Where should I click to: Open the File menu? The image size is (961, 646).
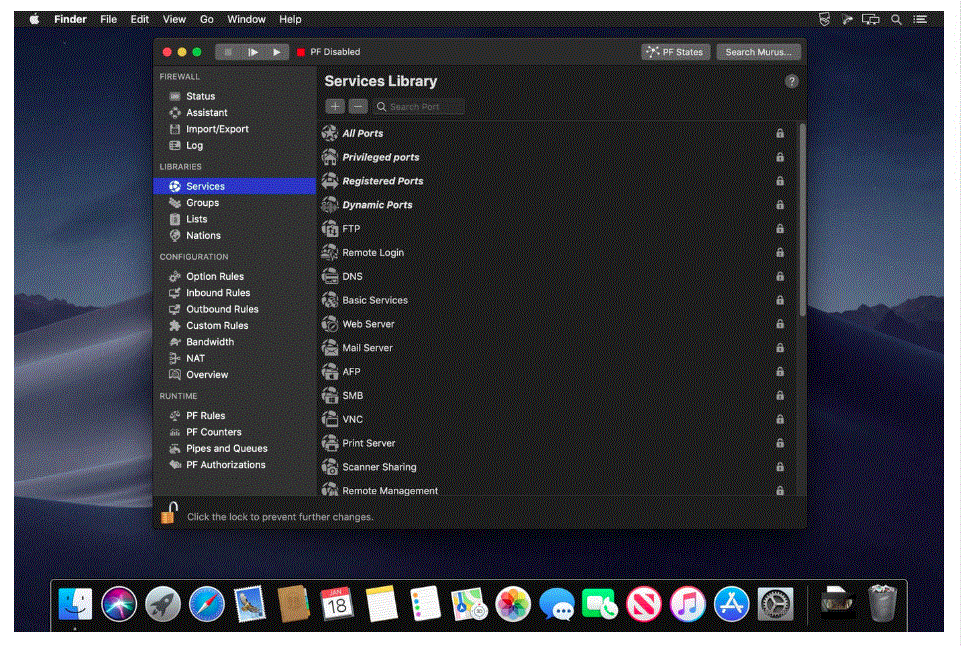[x=108, y=19]
